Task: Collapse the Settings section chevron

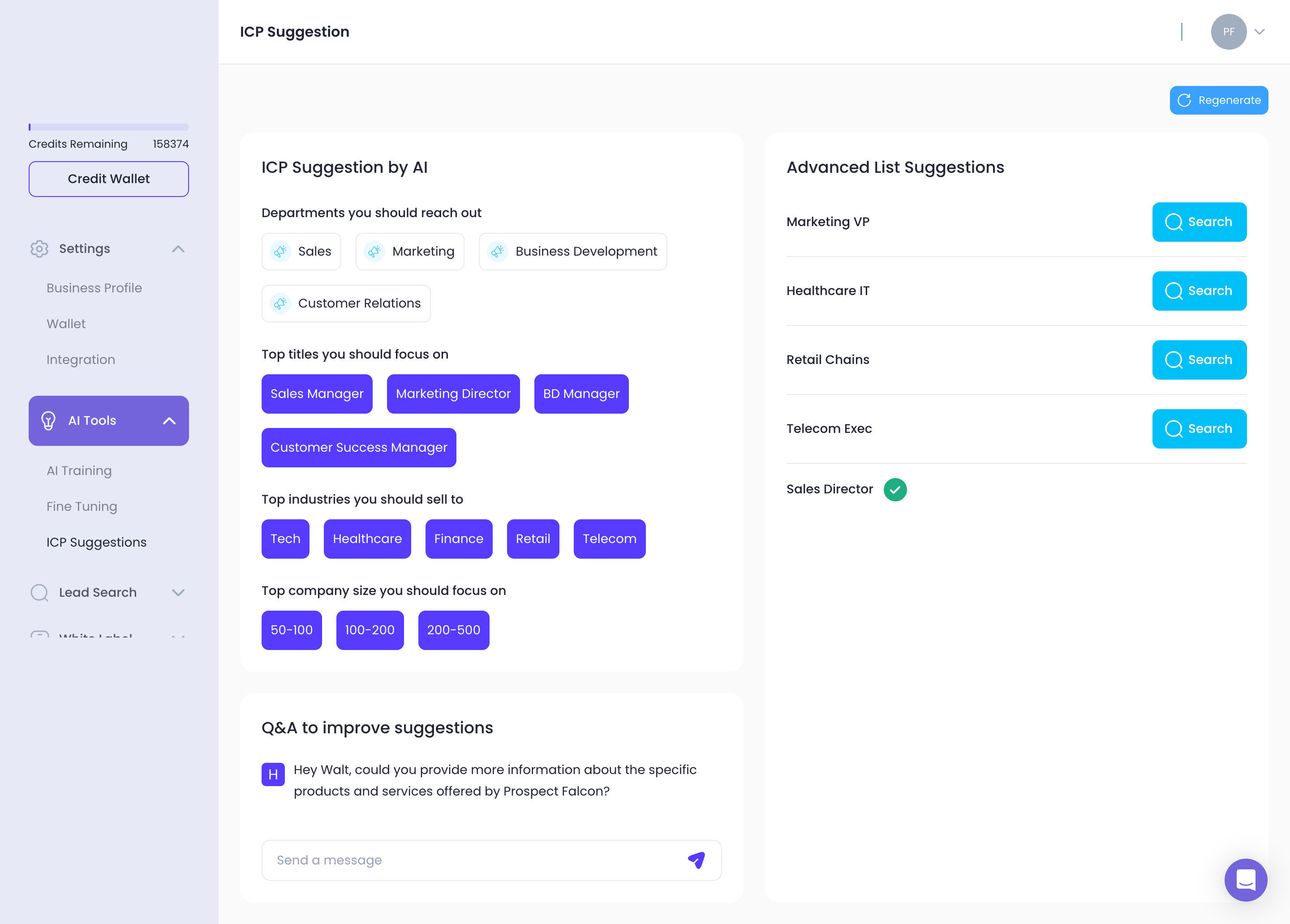Action: [x=178, y=249]
